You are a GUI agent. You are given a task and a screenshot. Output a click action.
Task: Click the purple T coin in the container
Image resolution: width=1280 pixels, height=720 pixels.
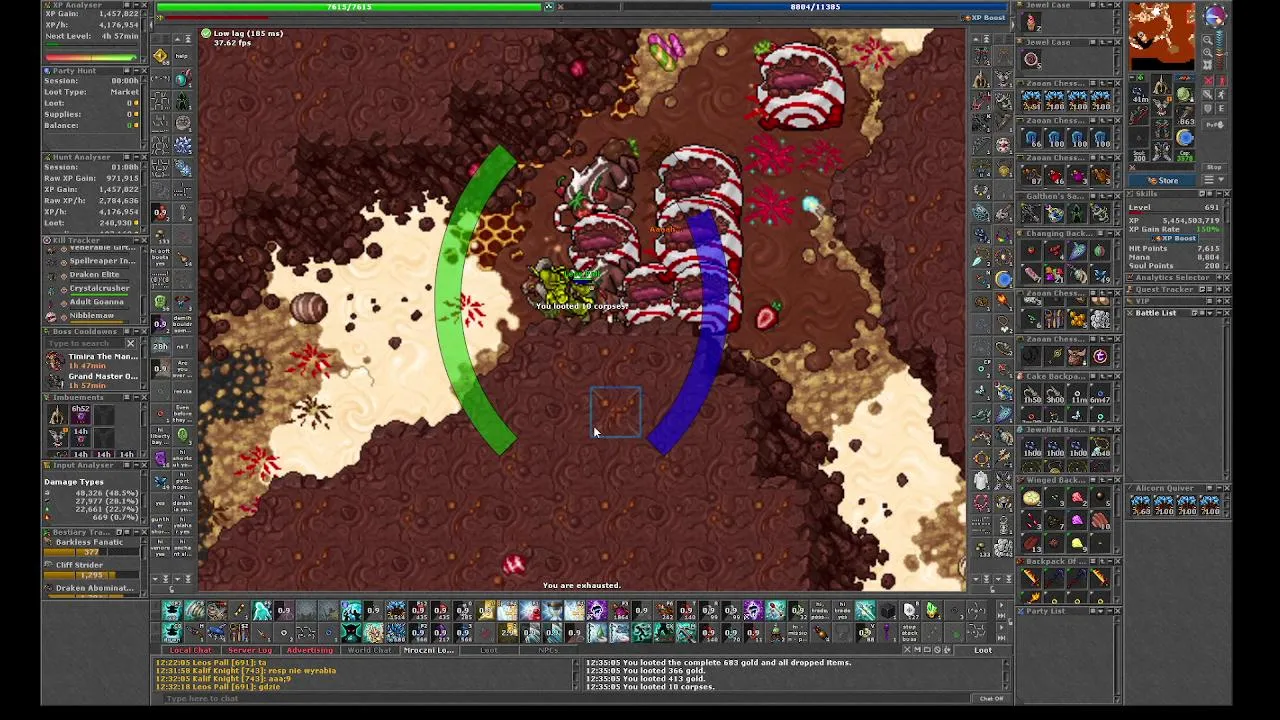point(1100,355)
